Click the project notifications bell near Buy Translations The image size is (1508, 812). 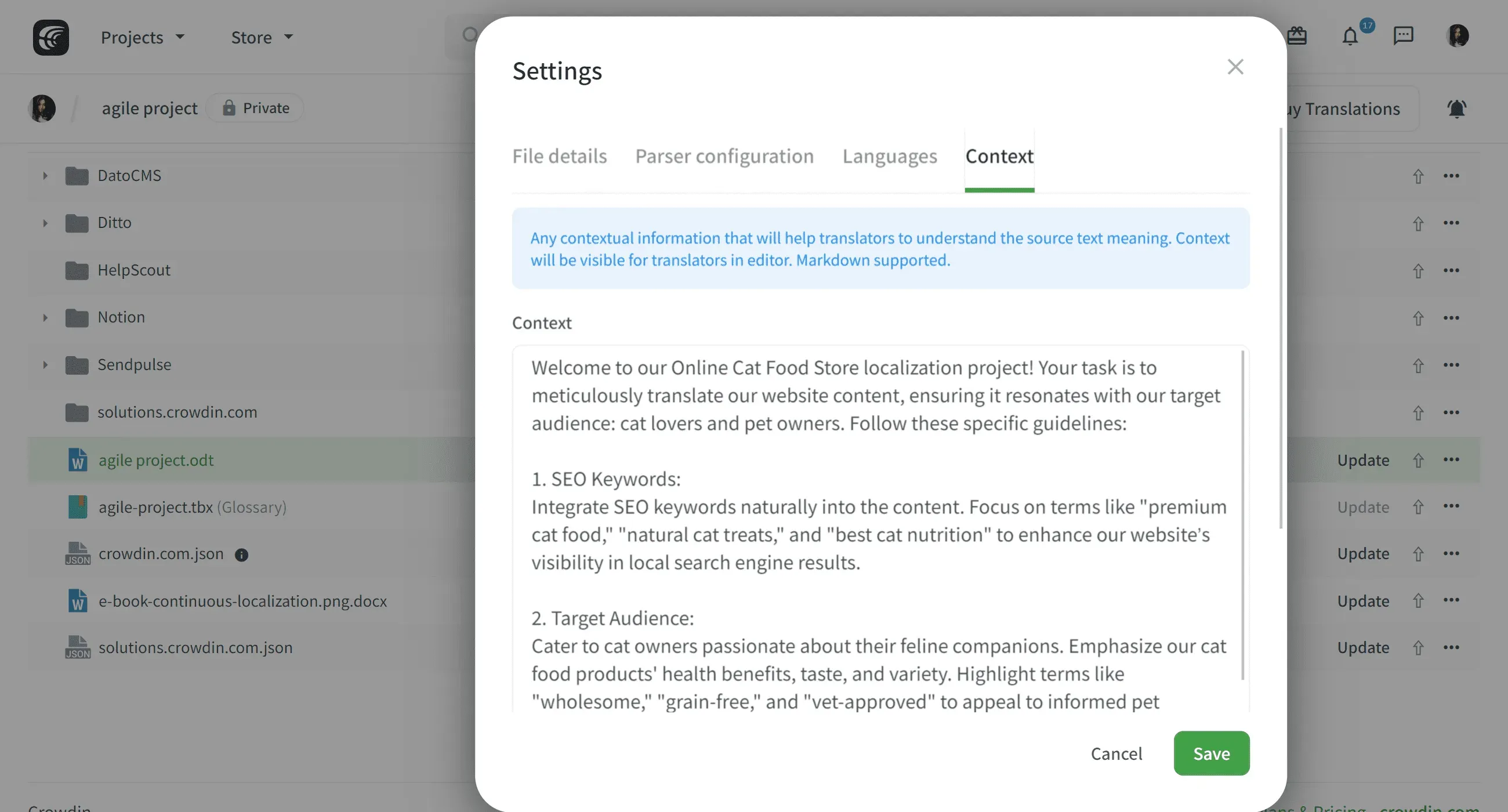[x=1457, y=108]
